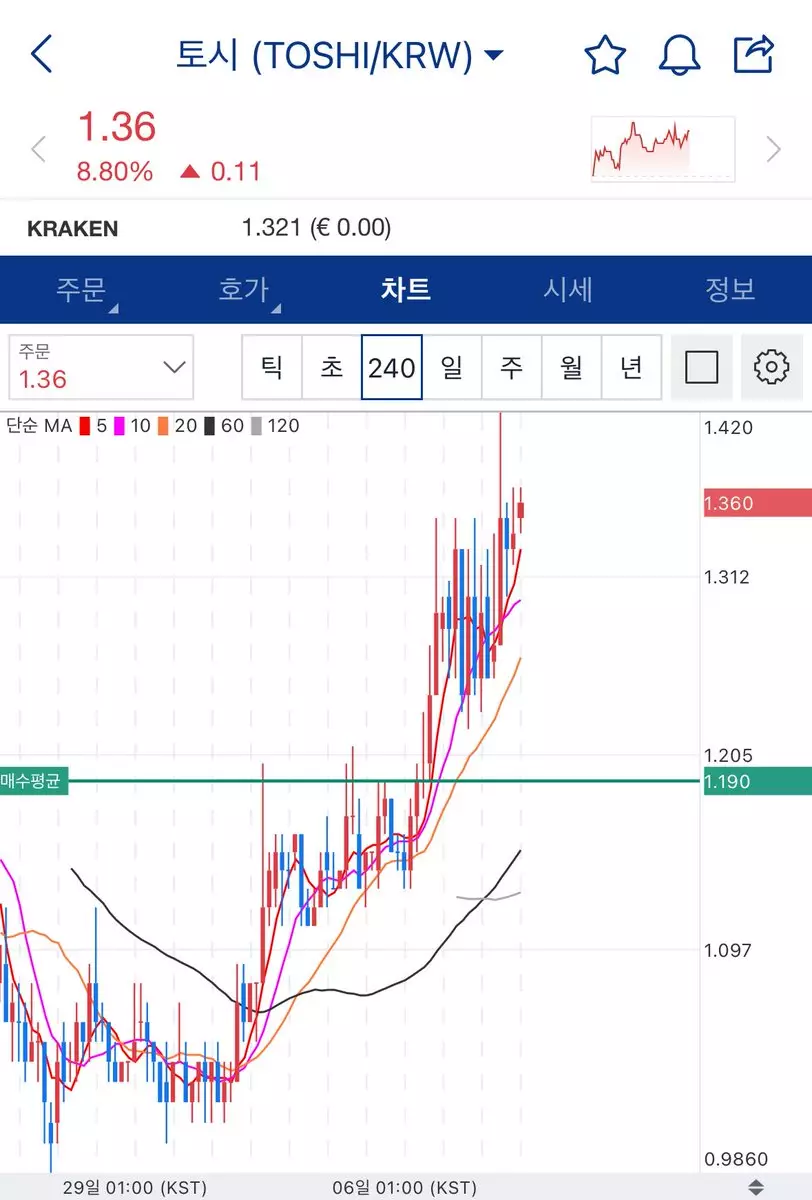The height and width of the screenshot is (1200, 812).
Task: Tap the back arrow icon
Action: [x=42, y=54]
